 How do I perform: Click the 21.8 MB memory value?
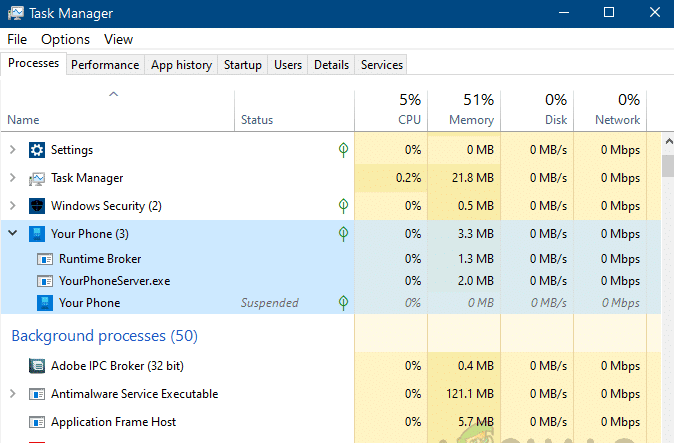pyautogui.click(x=473, y=178)
